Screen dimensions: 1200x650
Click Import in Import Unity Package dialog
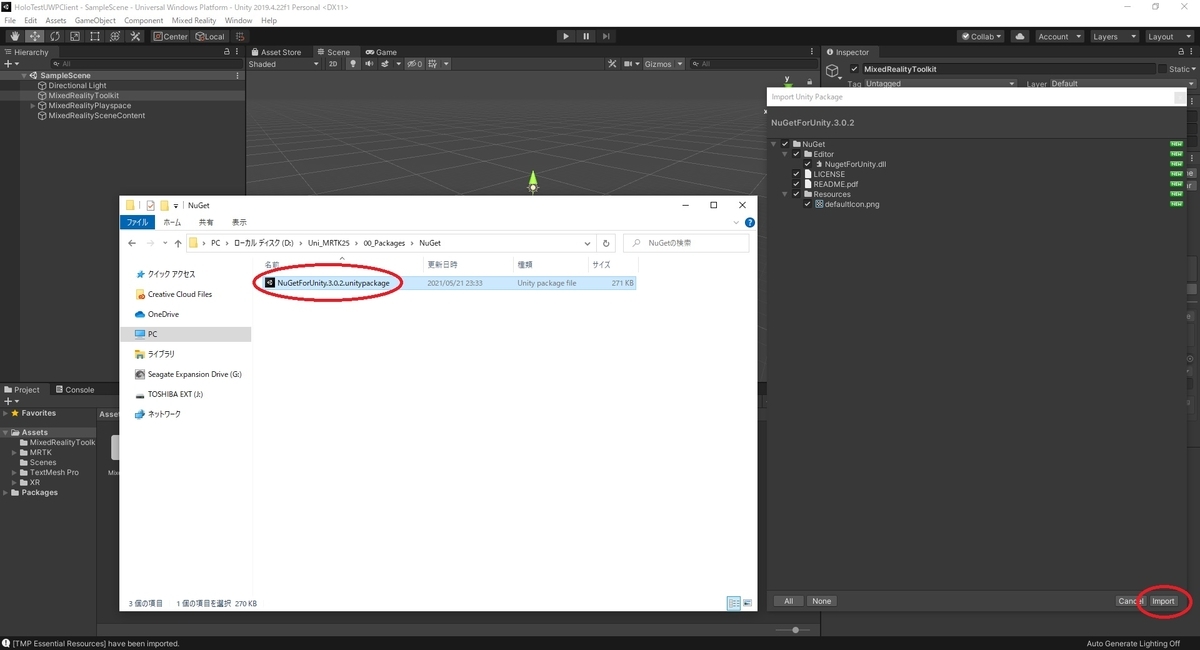(x=1163, y=601)
